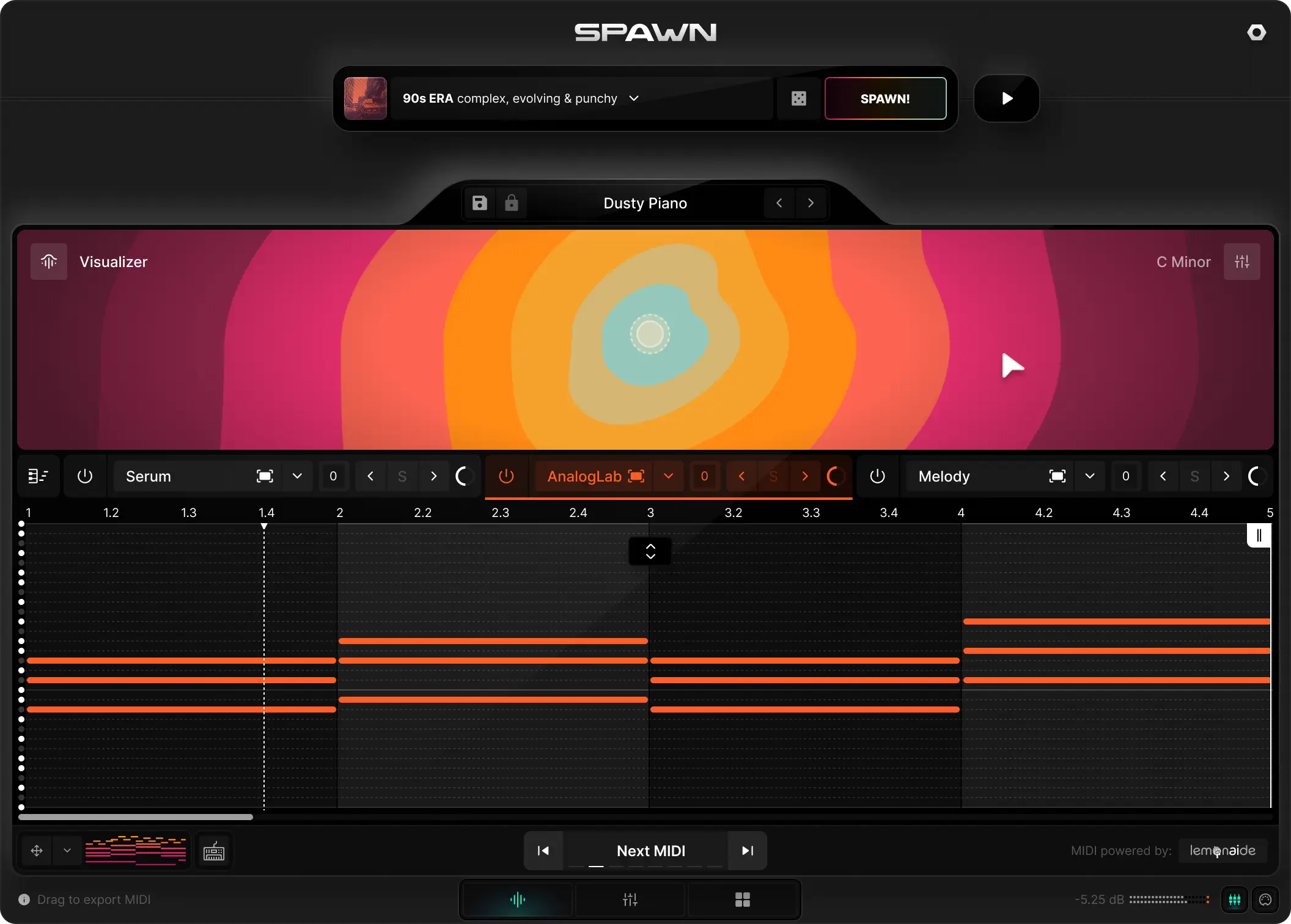This screenshot has width=1291, height=924.
Task: Open the lemonaide link
Action: 1223,851
